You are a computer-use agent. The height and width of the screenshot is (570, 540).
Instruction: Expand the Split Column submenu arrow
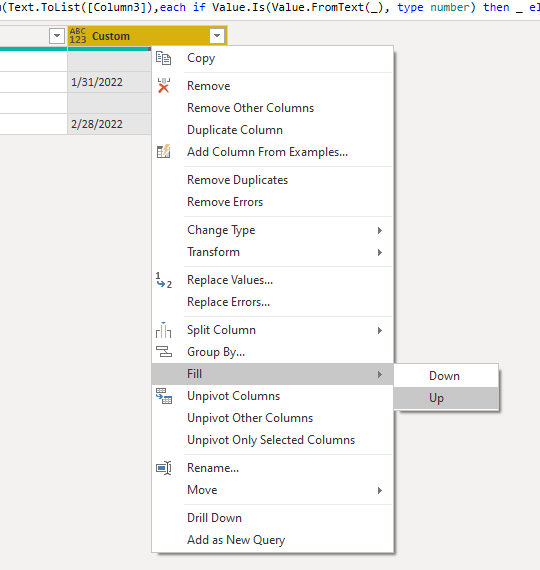(x=380, y=330)
